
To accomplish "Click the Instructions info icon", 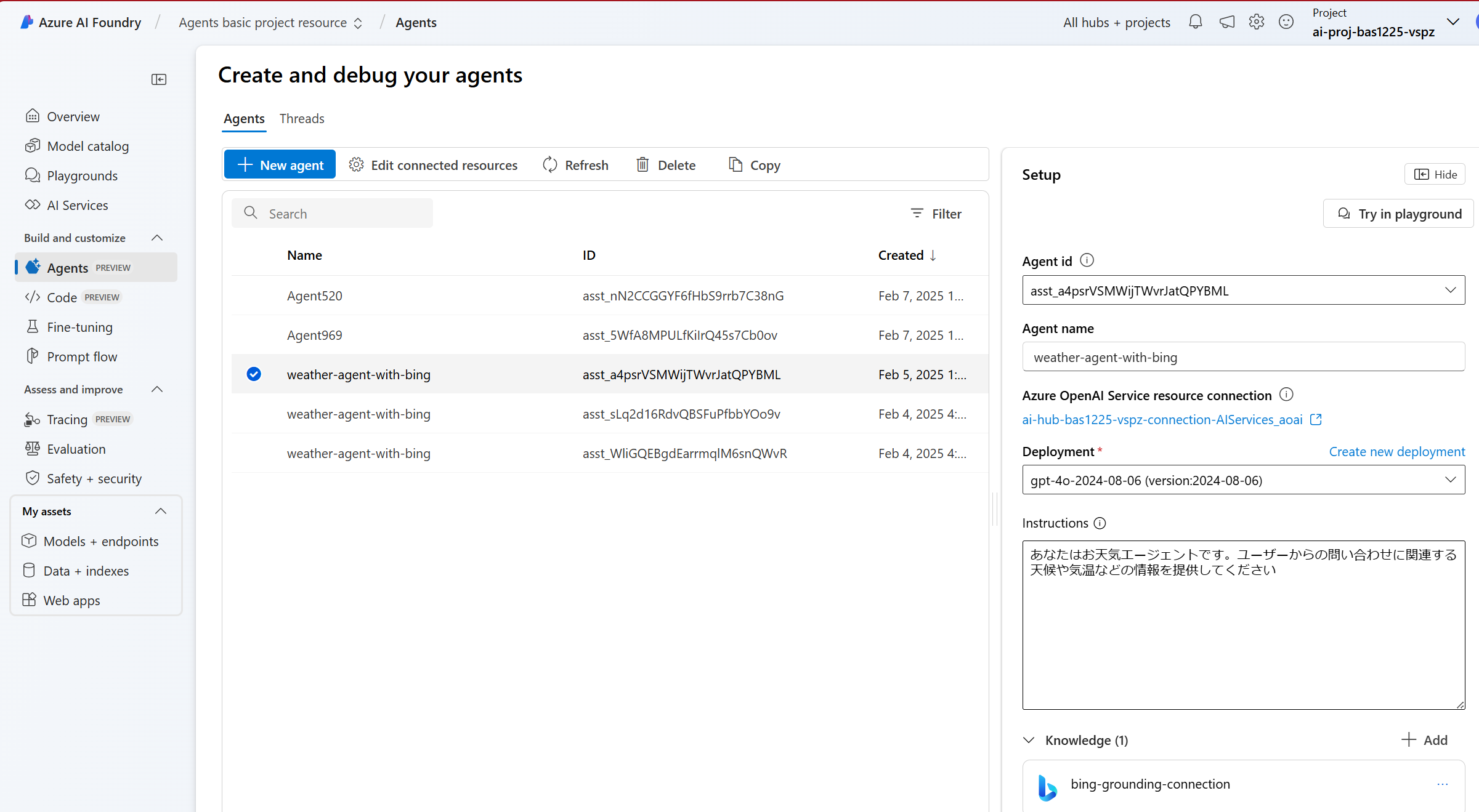I will click(1100, 523).
